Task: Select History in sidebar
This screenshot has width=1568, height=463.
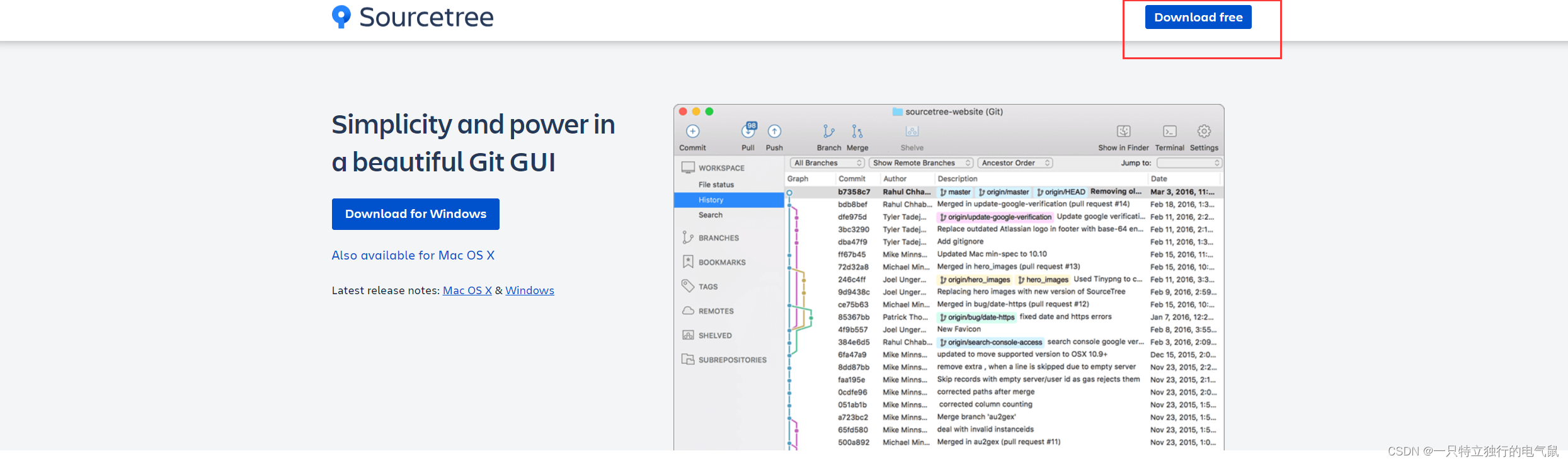Action: 729,200
